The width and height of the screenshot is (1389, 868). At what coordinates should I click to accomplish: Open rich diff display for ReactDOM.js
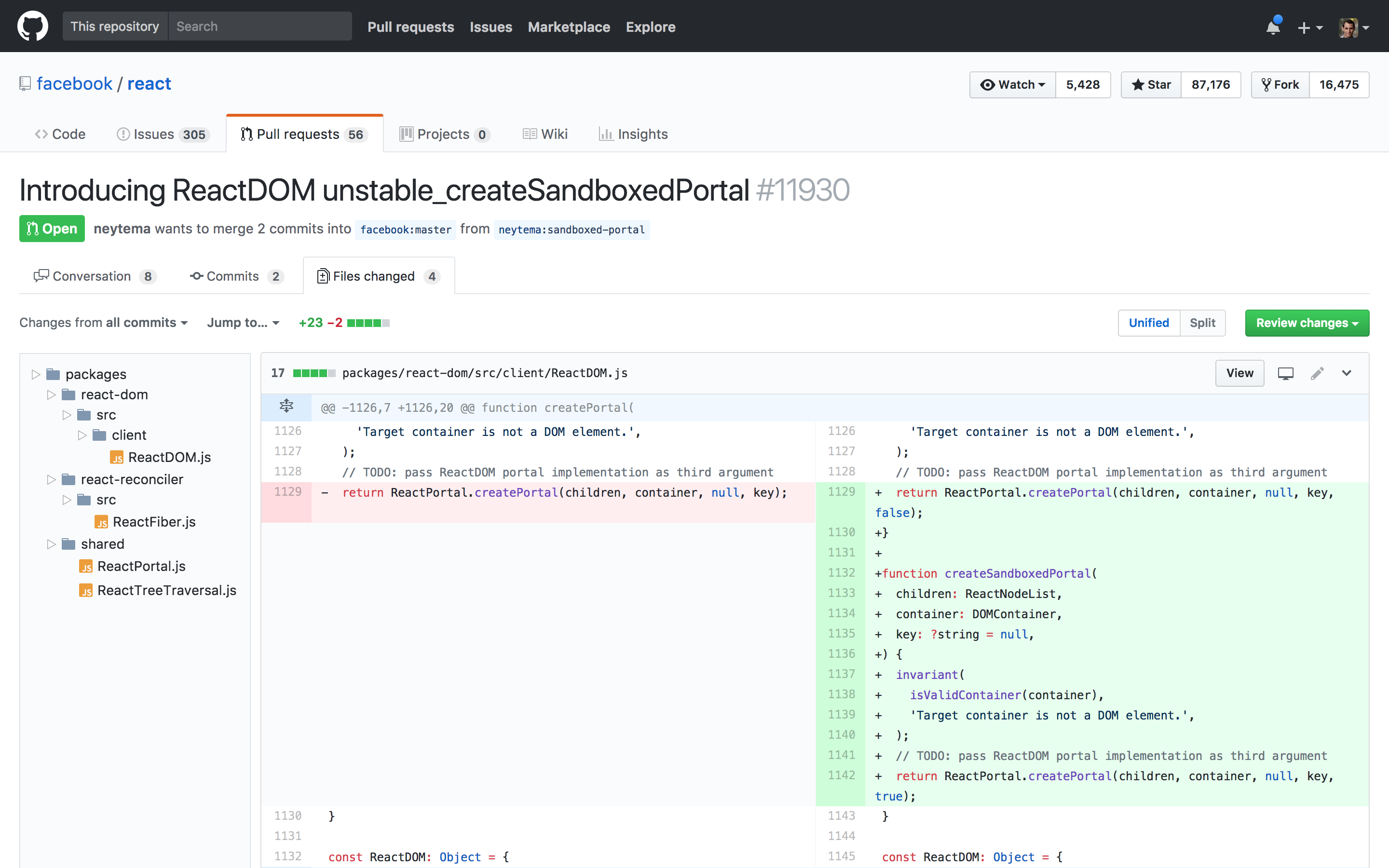1286,373
